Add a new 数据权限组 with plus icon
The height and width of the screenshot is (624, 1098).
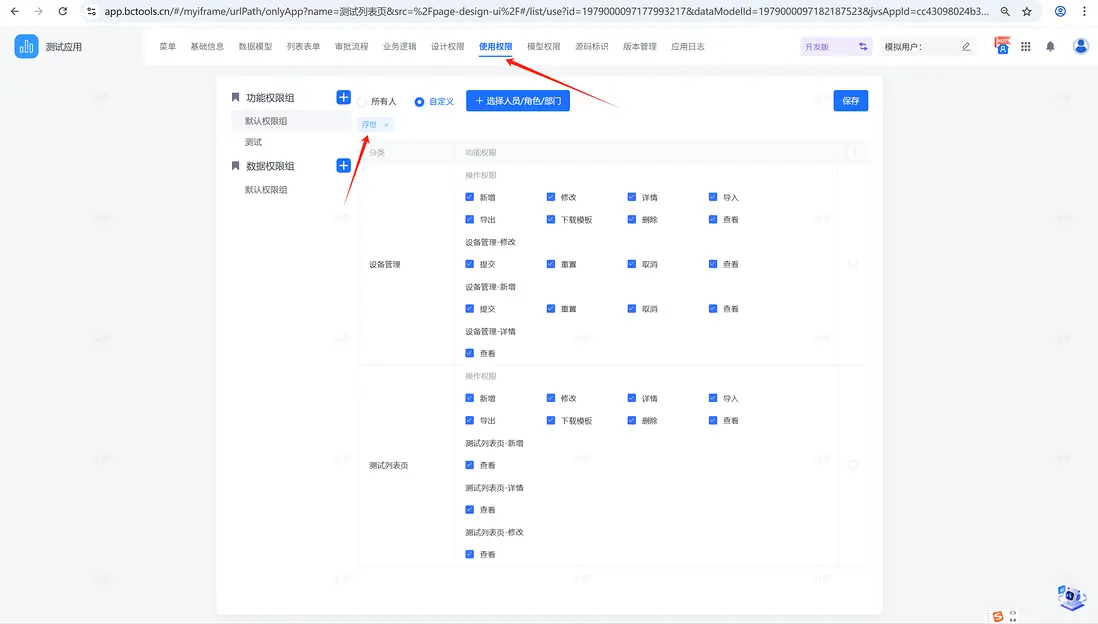click(343, 165)
